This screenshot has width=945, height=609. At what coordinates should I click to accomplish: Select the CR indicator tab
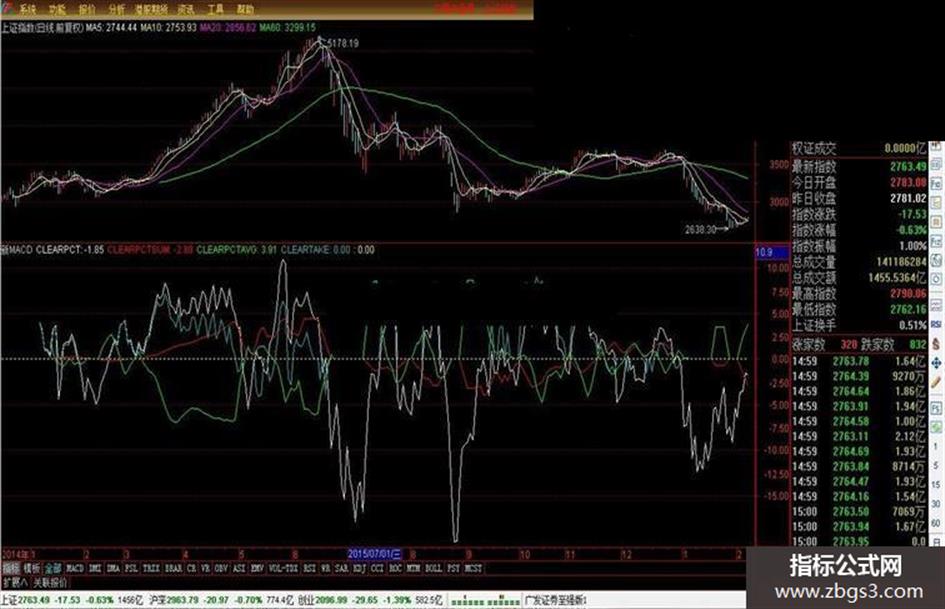coord(191,568)
